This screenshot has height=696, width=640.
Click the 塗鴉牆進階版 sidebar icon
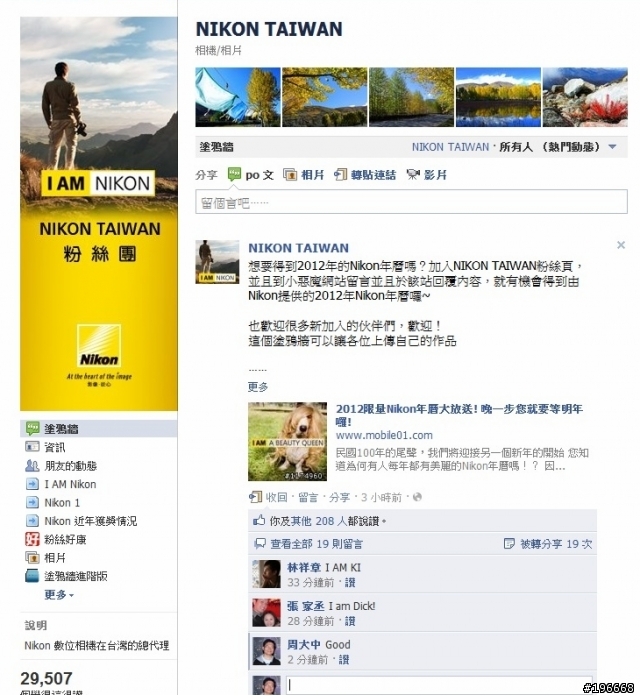tap(32, 576)
